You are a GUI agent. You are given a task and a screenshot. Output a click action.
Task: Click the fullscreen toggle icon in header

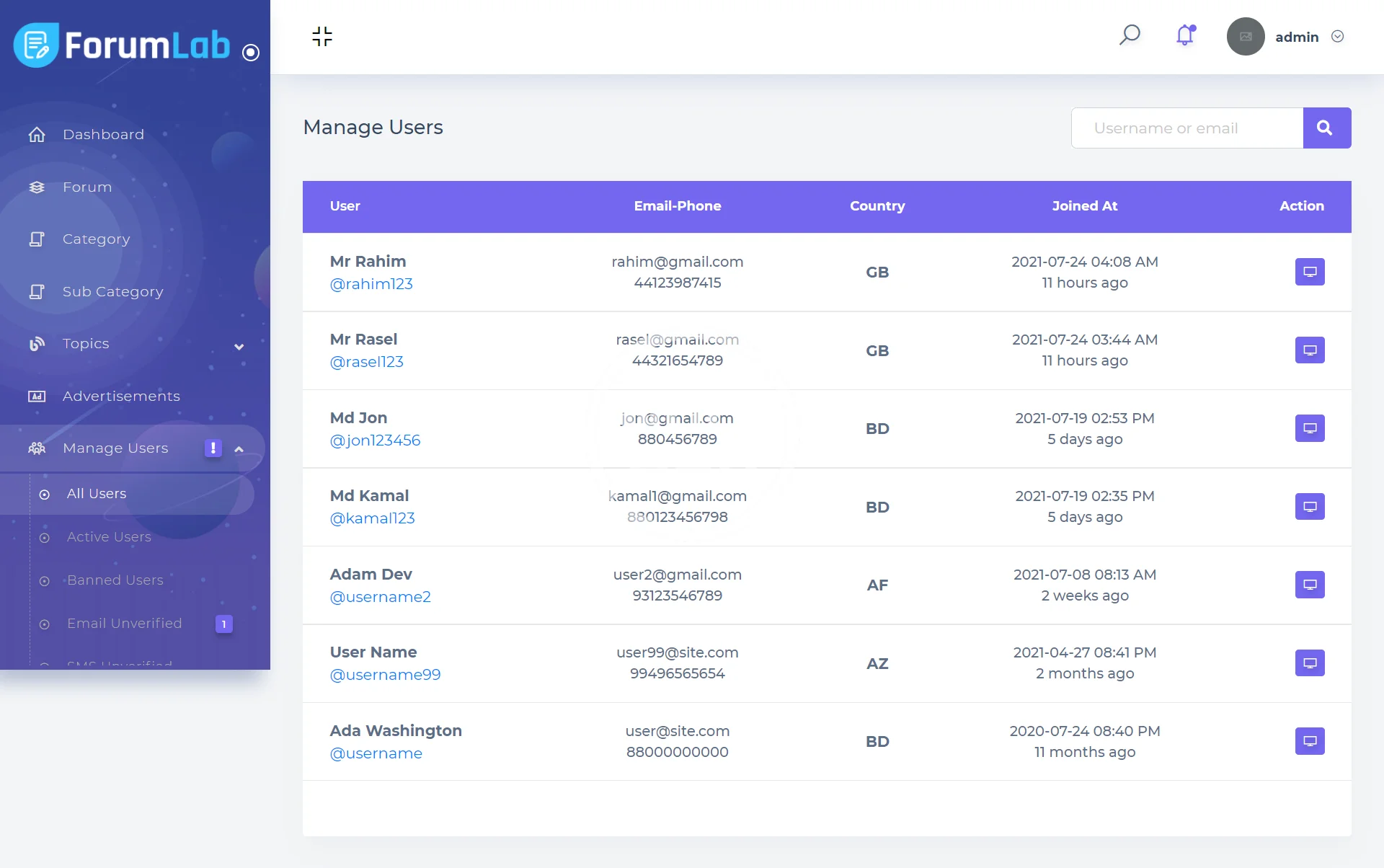322,36
